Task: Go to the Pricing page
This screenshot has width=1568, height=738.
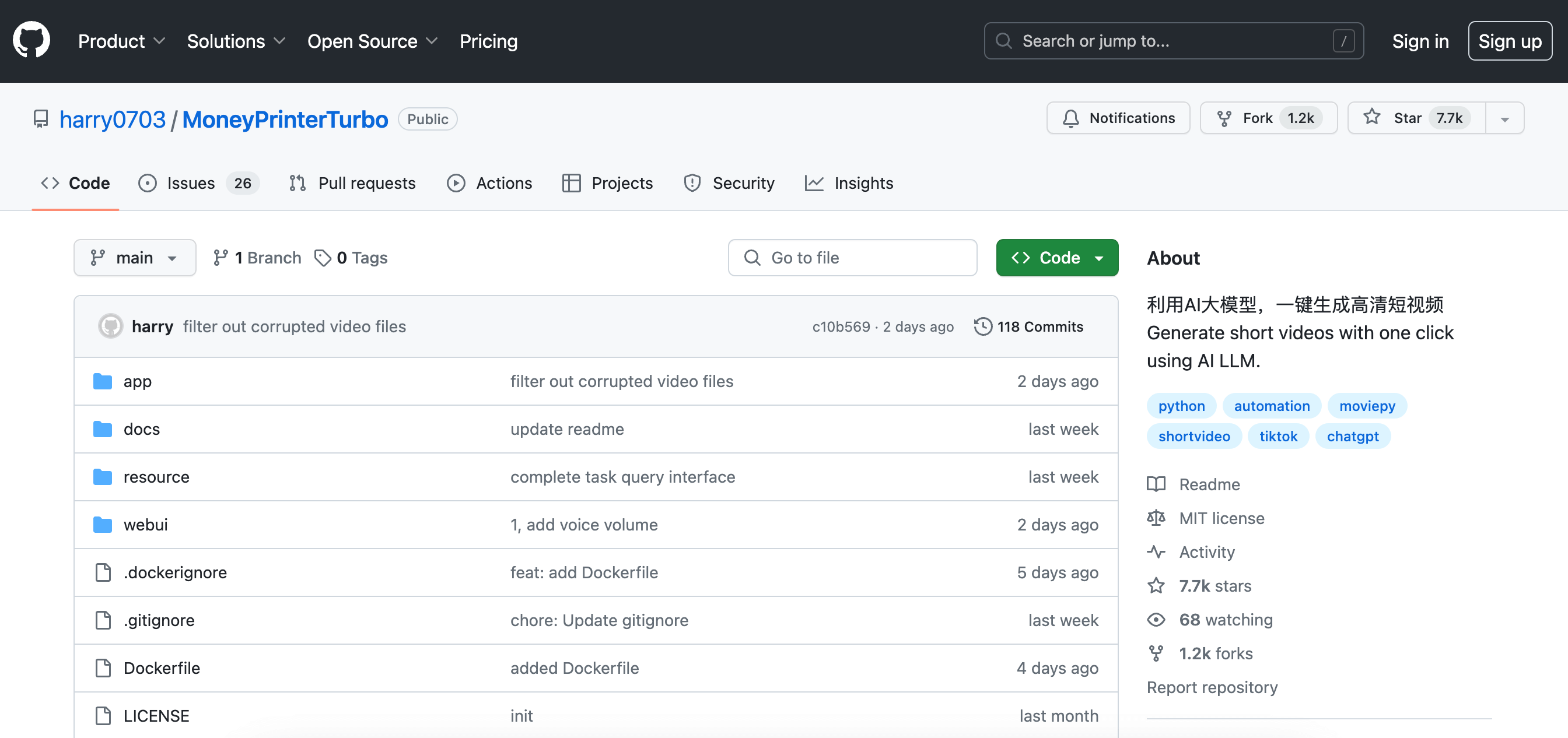Action: point(488,41)
